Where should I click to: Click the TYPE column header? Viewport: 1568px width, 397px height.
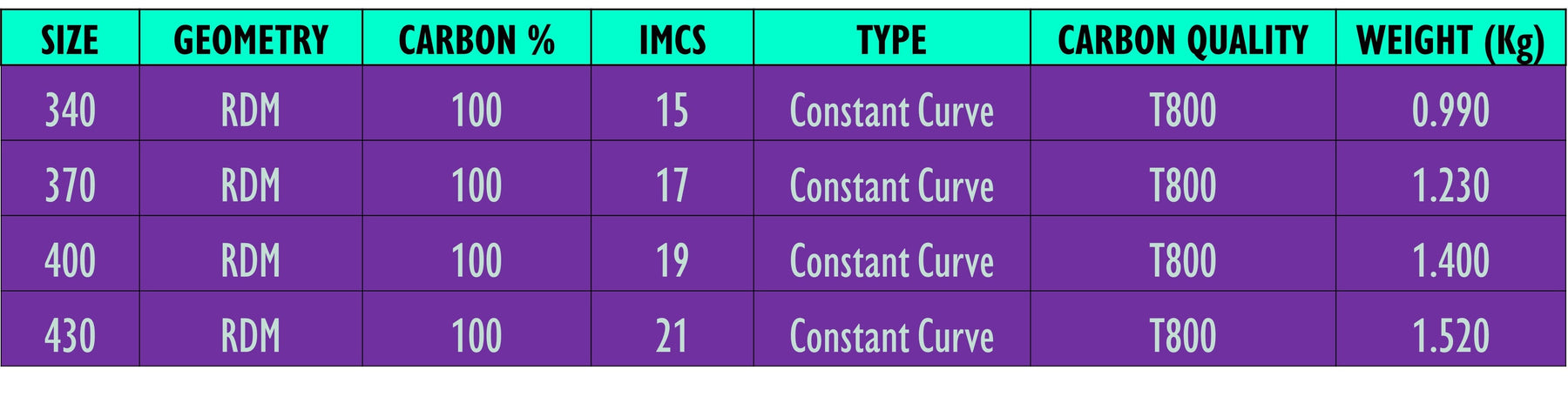(891, 40)
